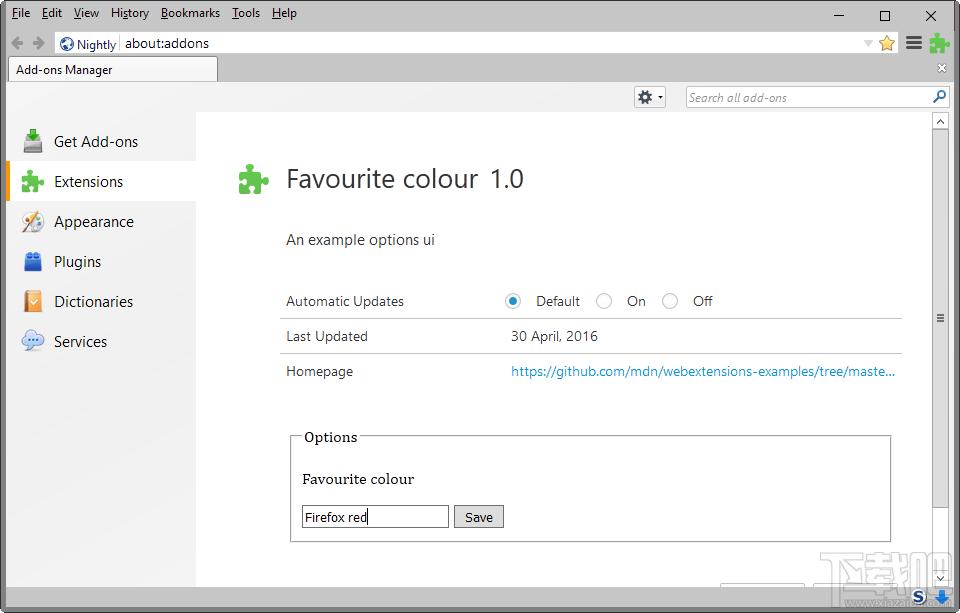Click the Last Updated date '30 April, 2016'
Viewport: 960px width, 613px height.
(x=554, y=336)
